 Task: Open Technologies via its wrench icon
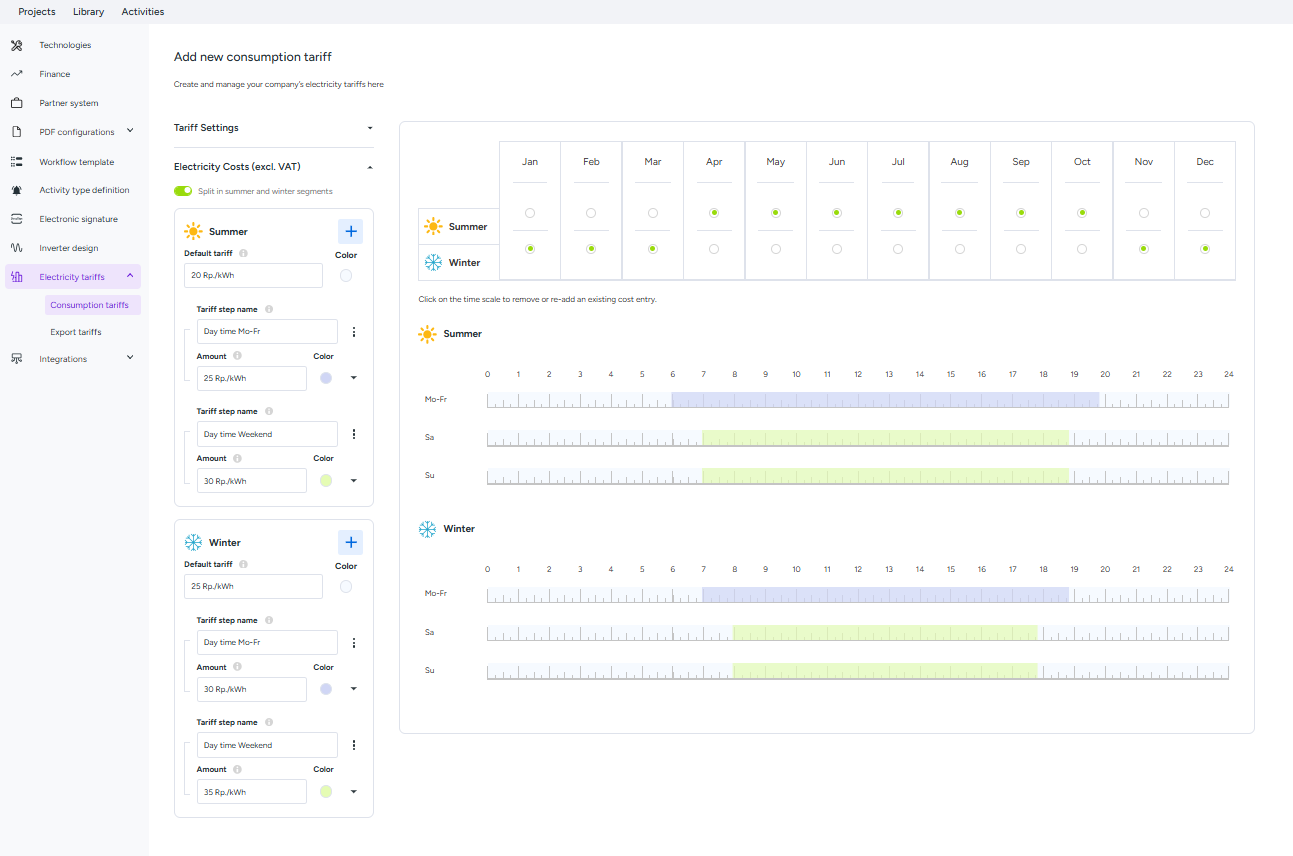16,45
